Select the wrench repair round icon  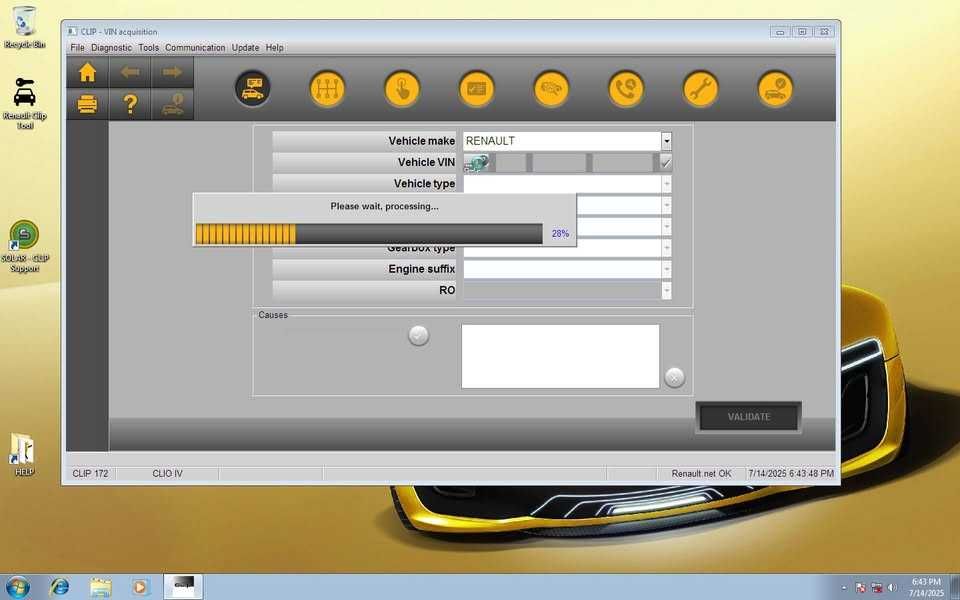[x=700, y=89]
